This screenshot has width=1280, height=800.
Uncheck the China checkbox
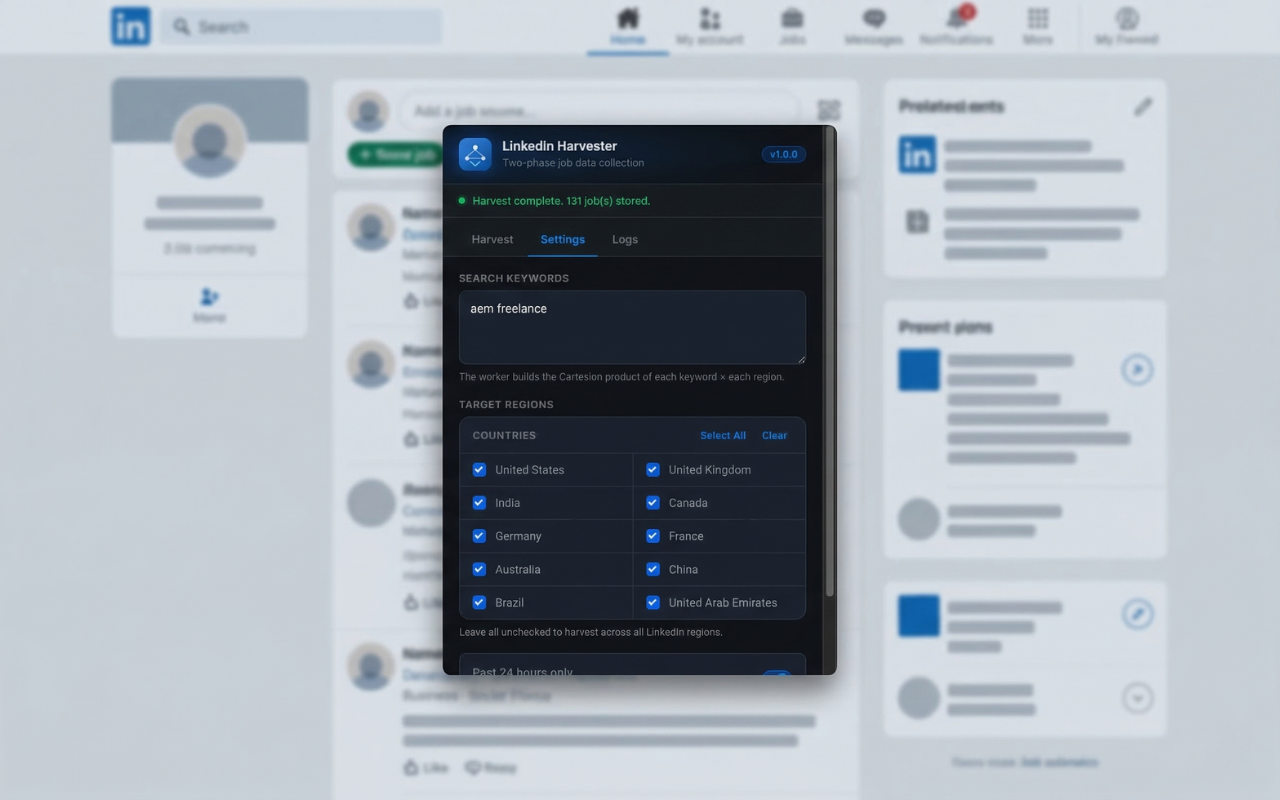[x=653, y=569]
